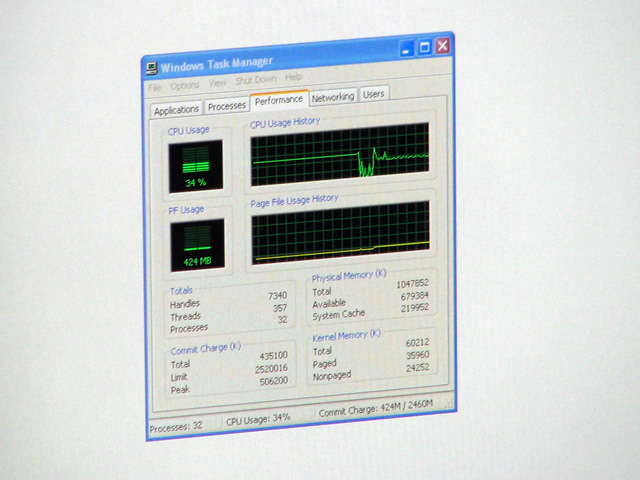Open the Help menu
Viewport: 640px width, 480px height.
tap(294, 77)
